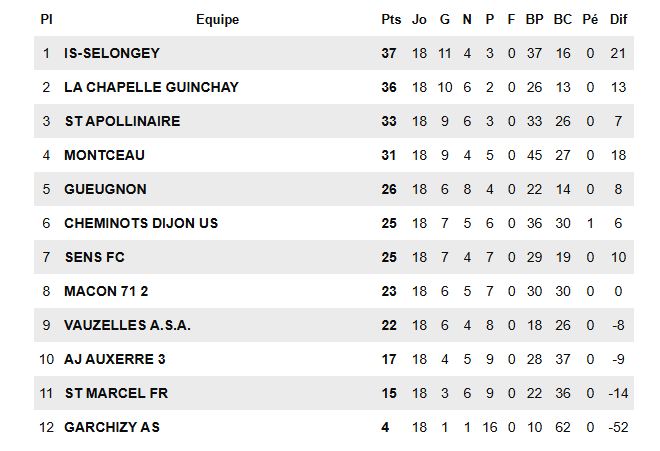Click the BP column header

[x=535, y=19]
